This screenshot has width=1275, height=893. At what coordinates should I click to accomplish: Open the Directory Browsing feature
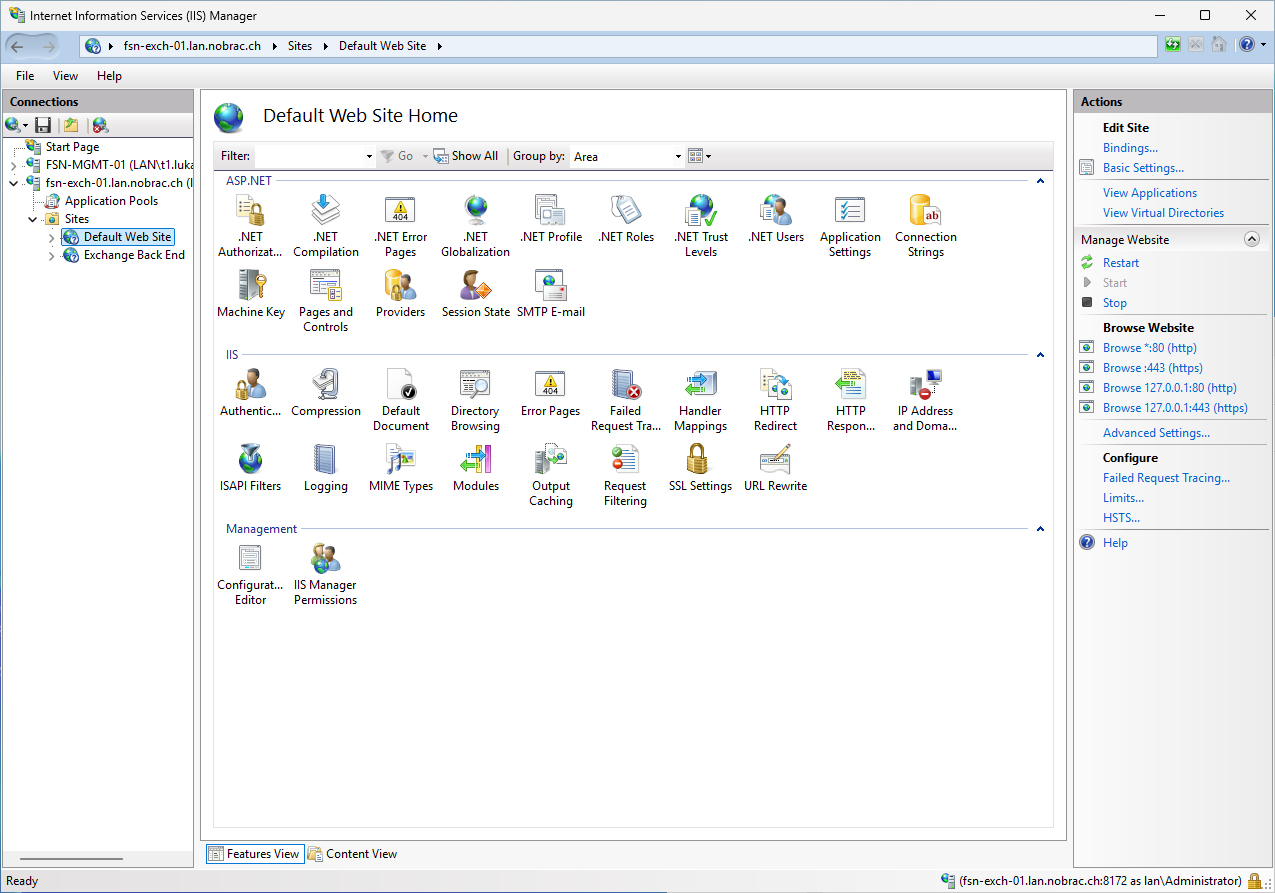(475, 400)
